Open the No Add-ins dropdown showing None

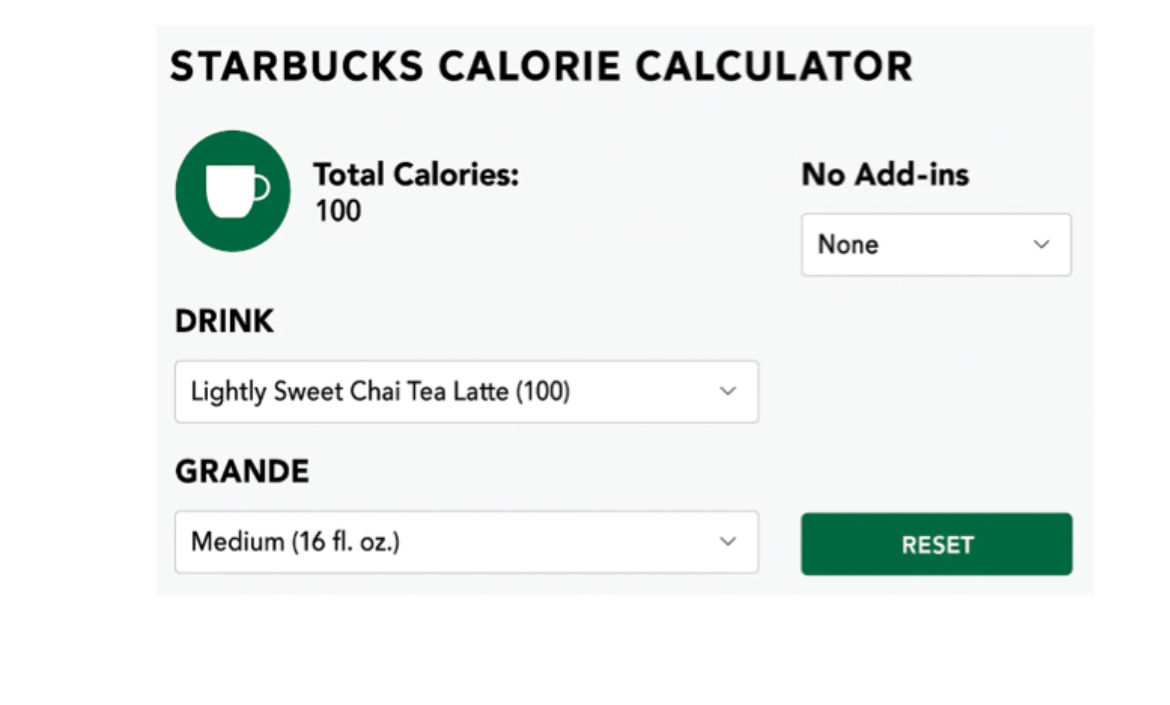(935, 244)
